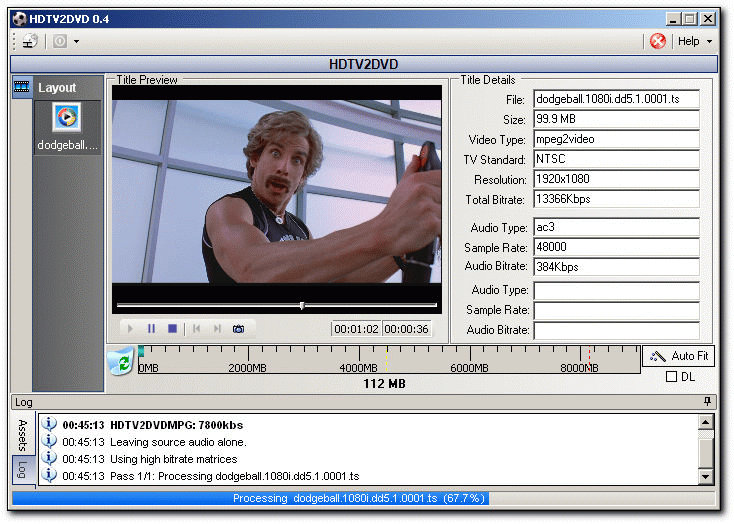The width and height of the screenshot is (734, 524).
Task: Click the log scrollbar down arrow
Action: tap(705, 477)
